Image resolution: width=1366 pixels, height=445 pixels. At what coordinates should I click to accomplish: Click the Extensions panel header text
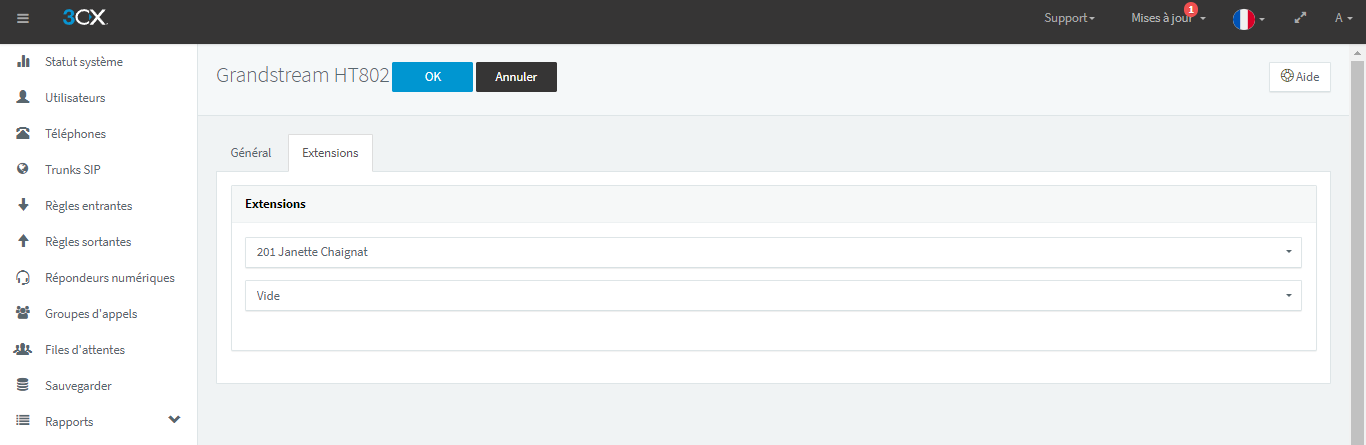point(275,204)
